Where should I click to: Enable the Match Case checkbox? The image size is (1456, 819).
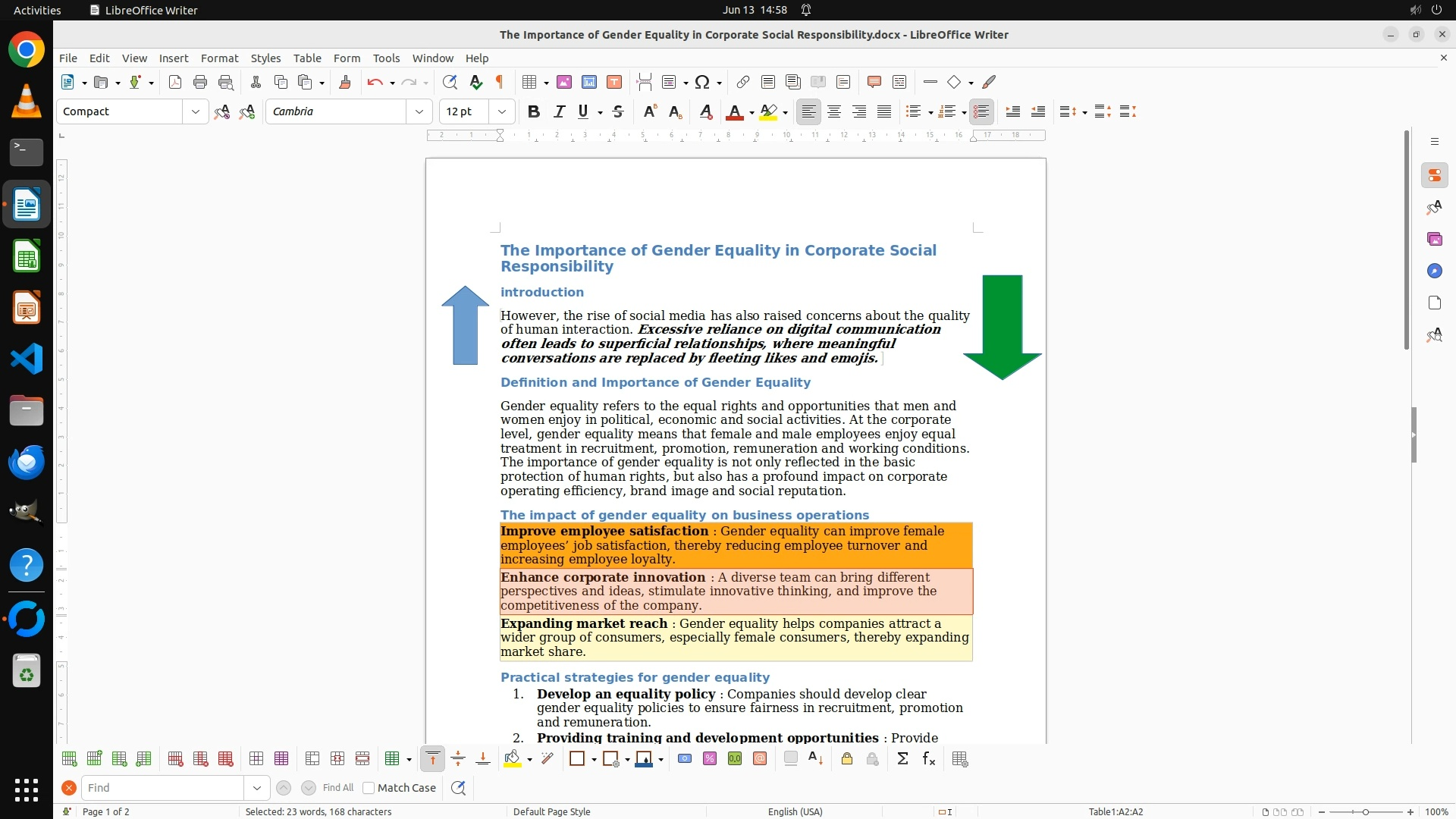(x=369, y=788)
